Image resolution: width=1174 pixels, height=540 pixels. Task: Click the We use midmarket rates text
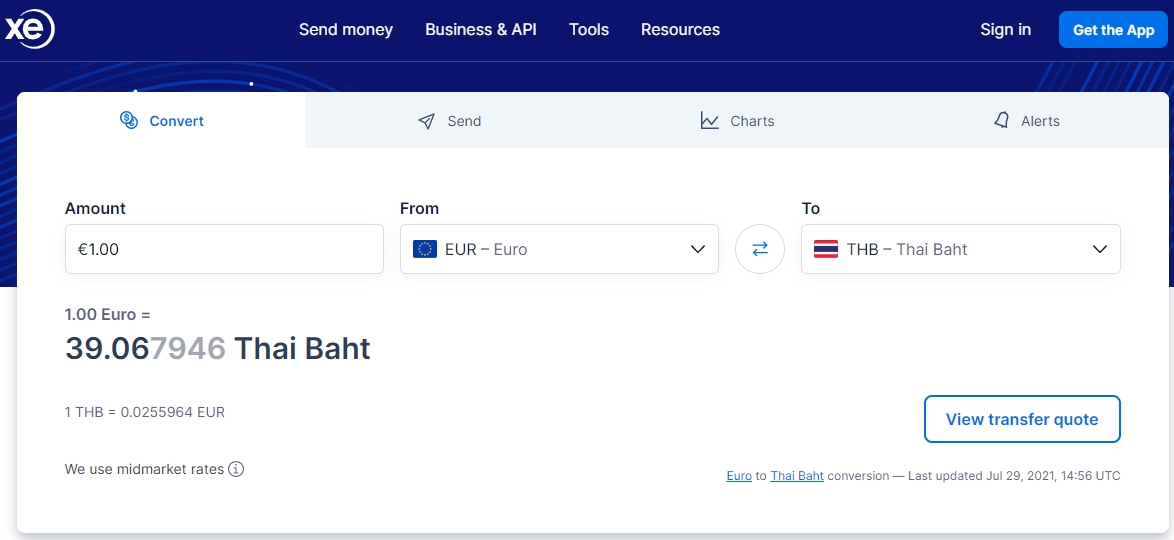[145, 470]
